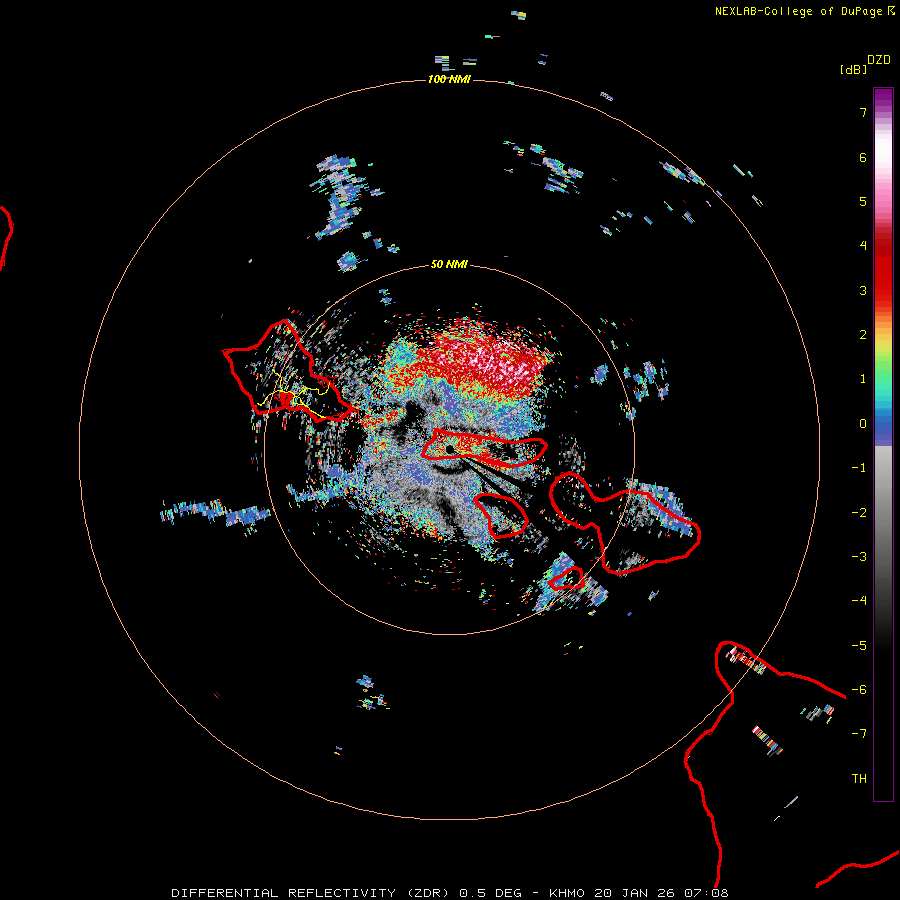The height and width of the screenshot is (900, 900).
Task: Click the [dB] unit label
Action: (853, 69)
